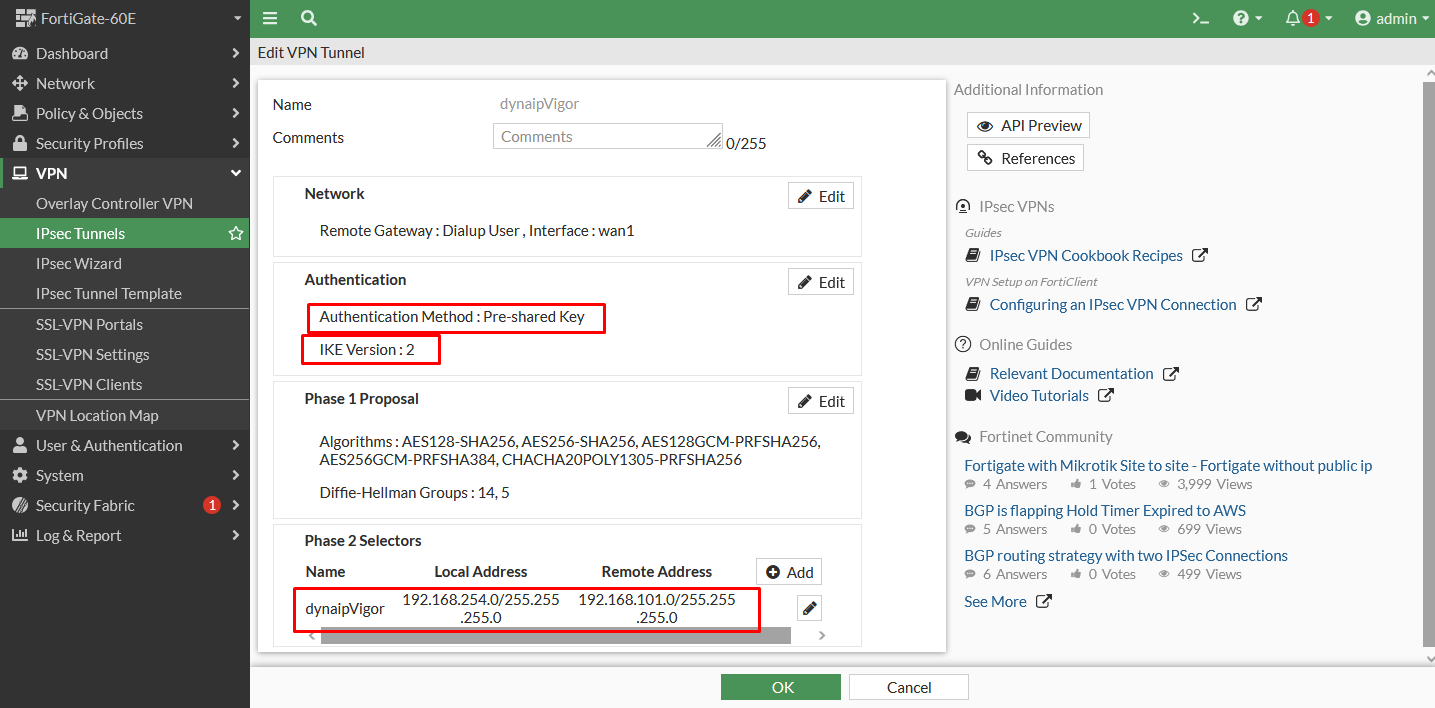Open IPsec VPN Cookbook Recipes link
The width and height of the screenshot is (1435, 708).
tap(1085, 256)
